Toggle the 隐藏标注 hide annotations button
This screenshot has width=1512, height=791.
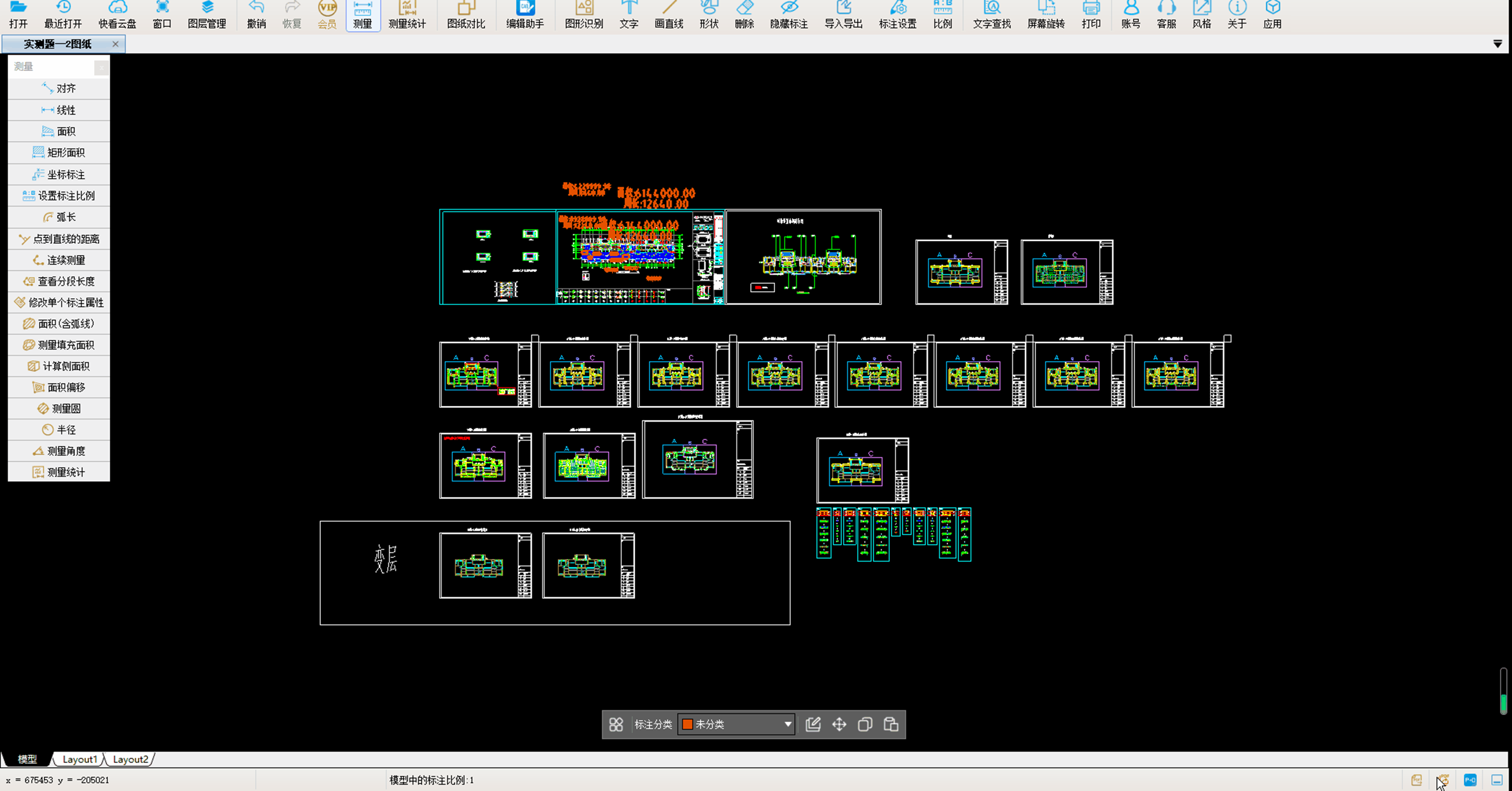coord(789,15)
